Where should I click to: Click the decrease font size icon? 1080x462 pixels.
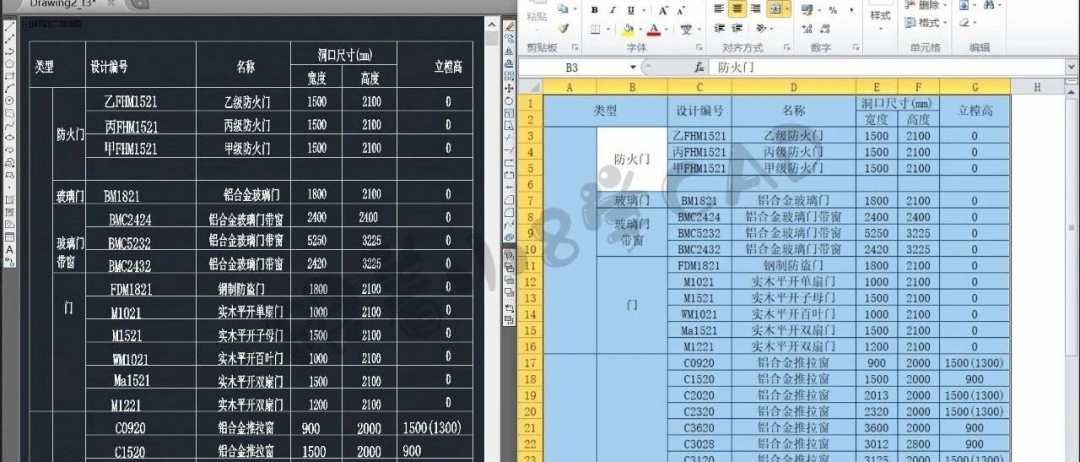point(681,10)
